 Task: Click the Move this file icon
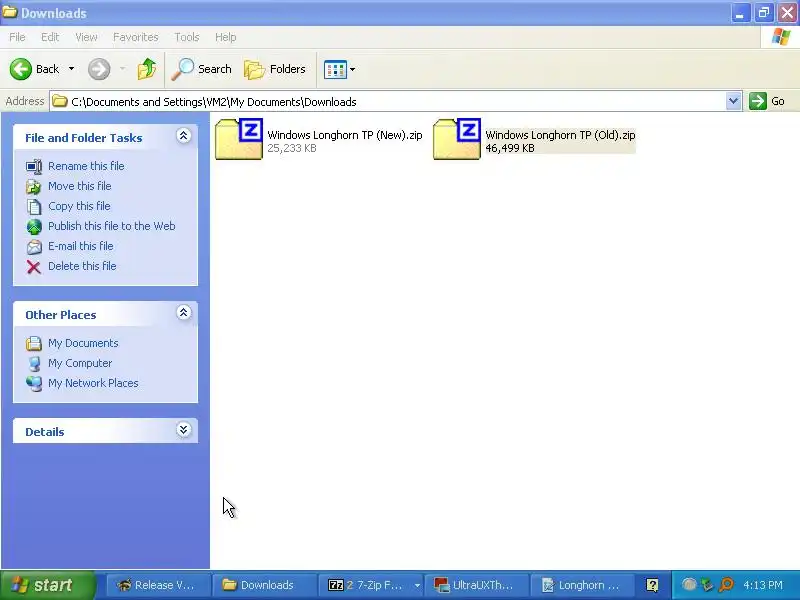click(34, 187)
